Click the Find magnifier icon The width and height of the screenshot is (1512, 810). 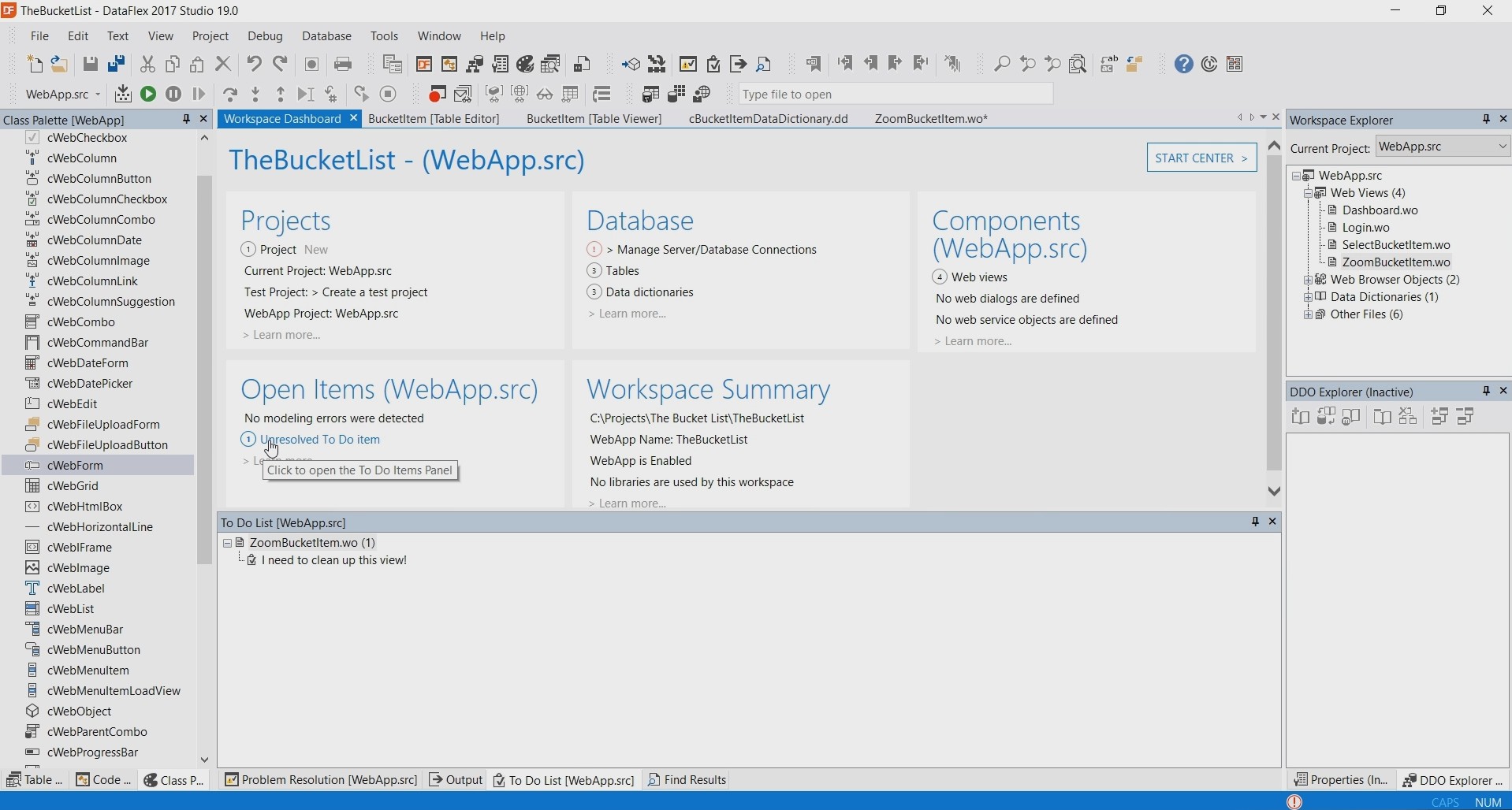[x=1002, y=65]
